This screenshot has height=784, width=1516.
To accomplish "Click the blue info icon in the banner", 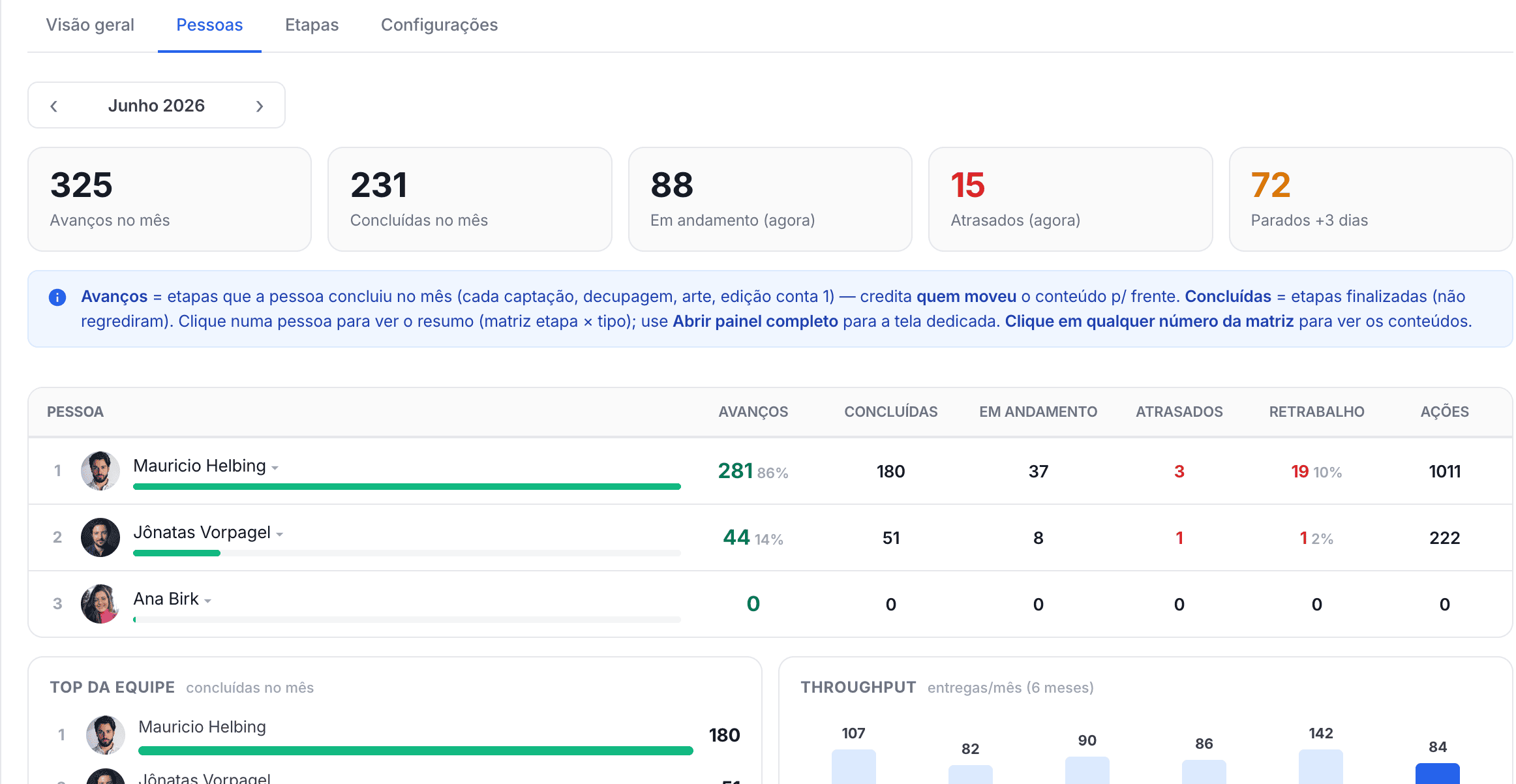I will click(57, 297).
